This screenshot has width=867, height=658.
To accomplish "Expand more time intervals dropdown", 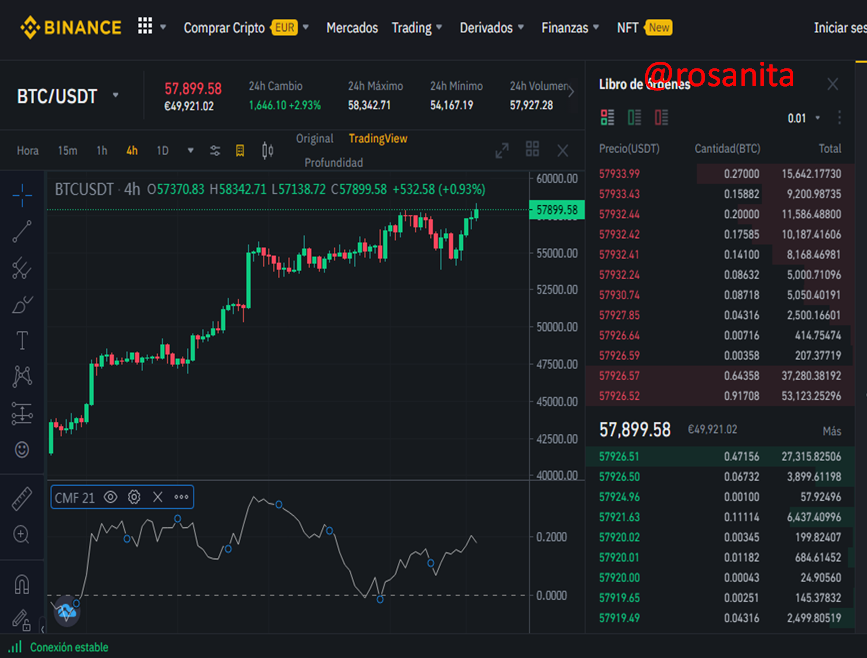I will 191,150.
